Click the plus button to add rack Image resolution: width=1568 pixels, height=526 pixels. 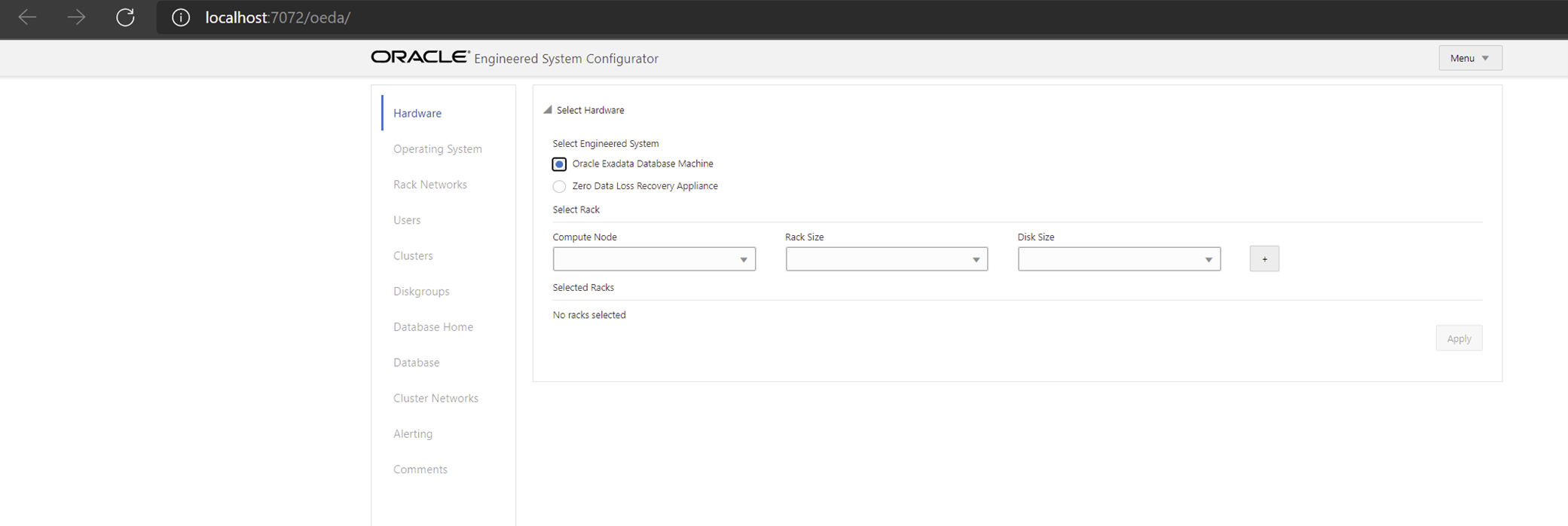pos(1264,258)
